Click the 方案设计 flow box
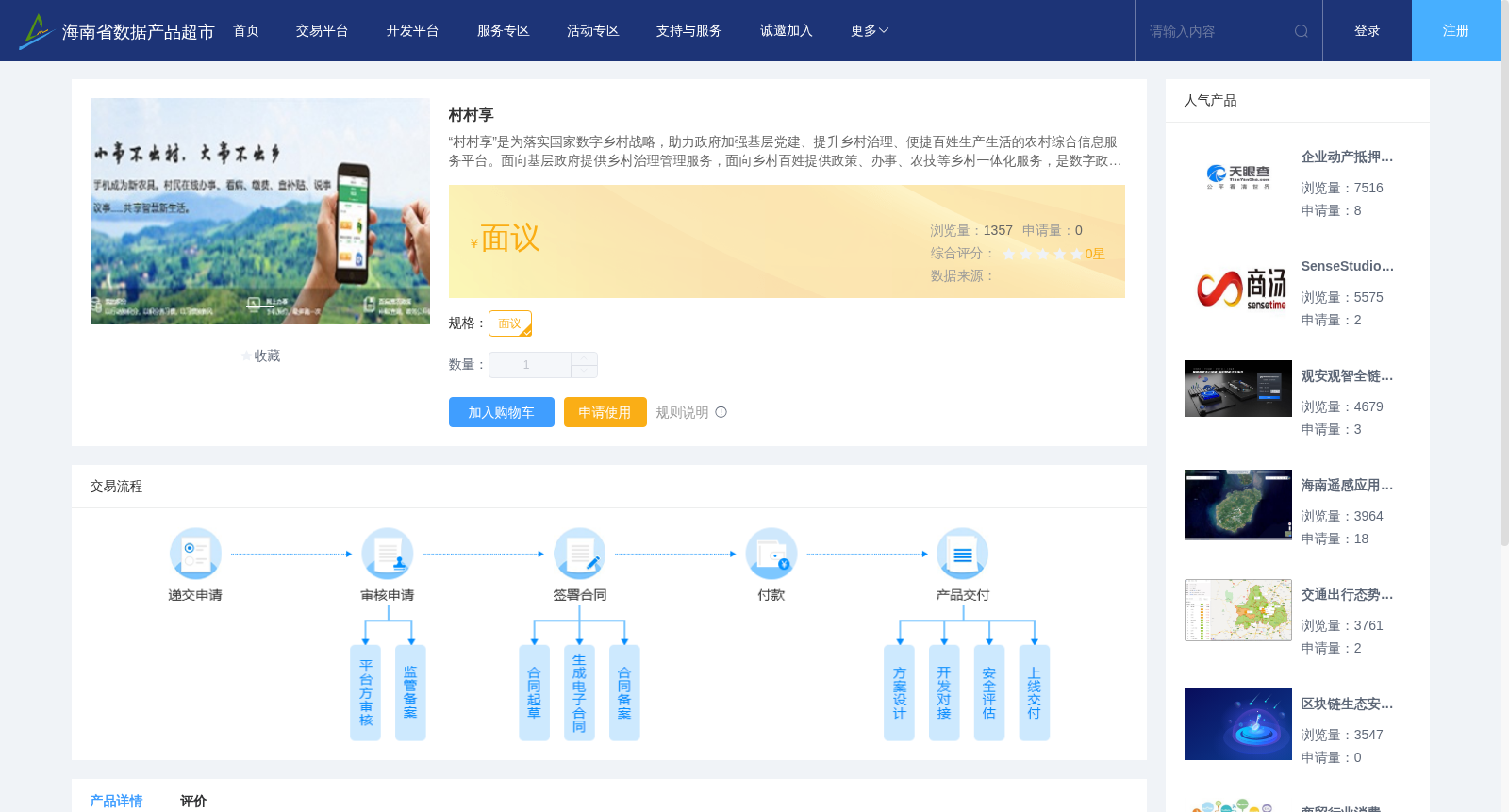 coord(899,692)
